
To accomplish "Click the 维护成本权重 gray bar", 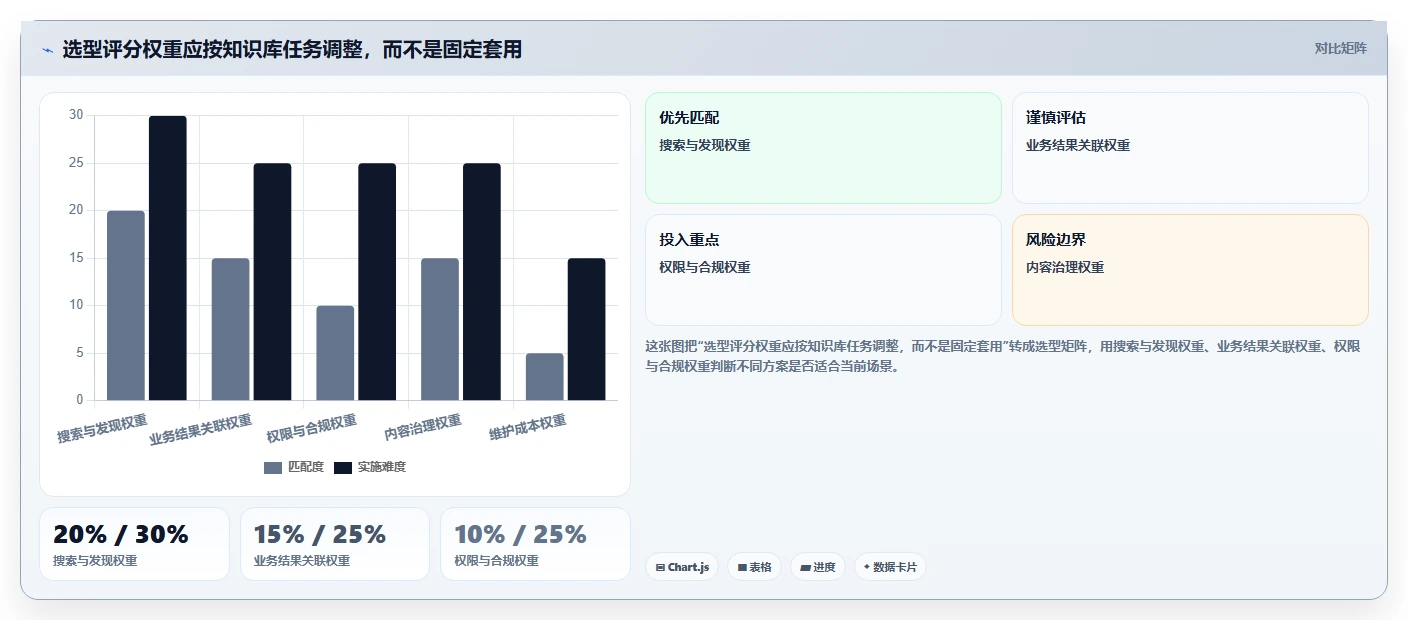I will pyautogui.click(x=545, y=377).
